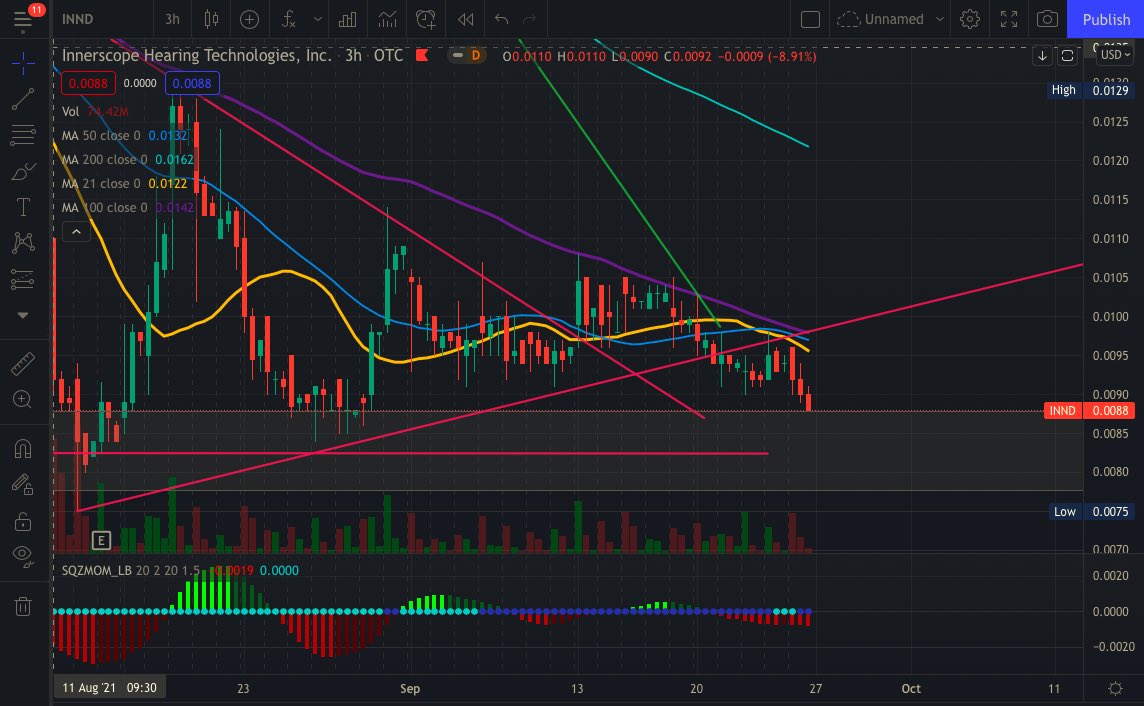Redo the chart action

tap(530, 19)
